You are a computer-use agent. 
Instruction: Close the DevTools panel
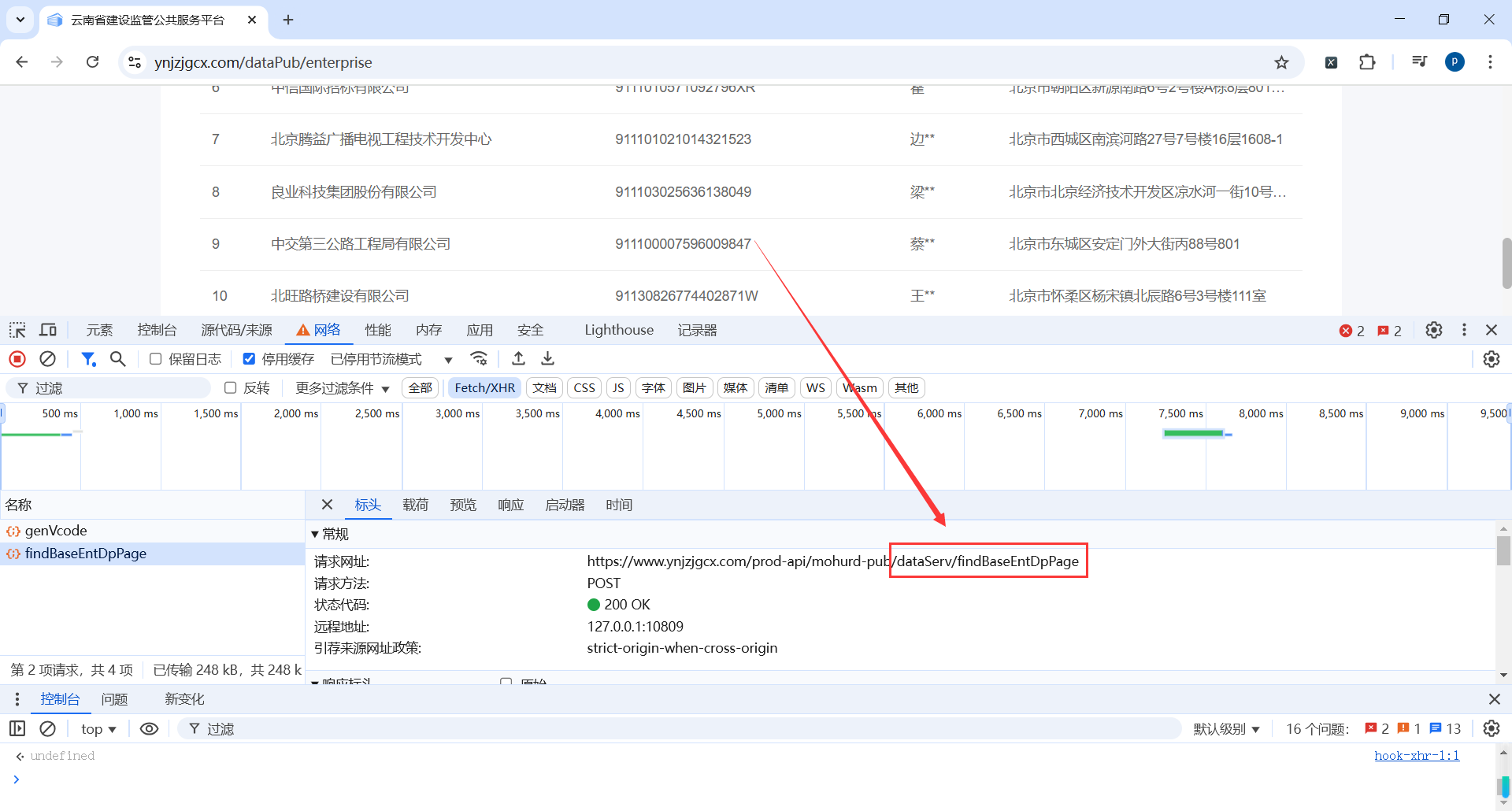click(1492, 330)
